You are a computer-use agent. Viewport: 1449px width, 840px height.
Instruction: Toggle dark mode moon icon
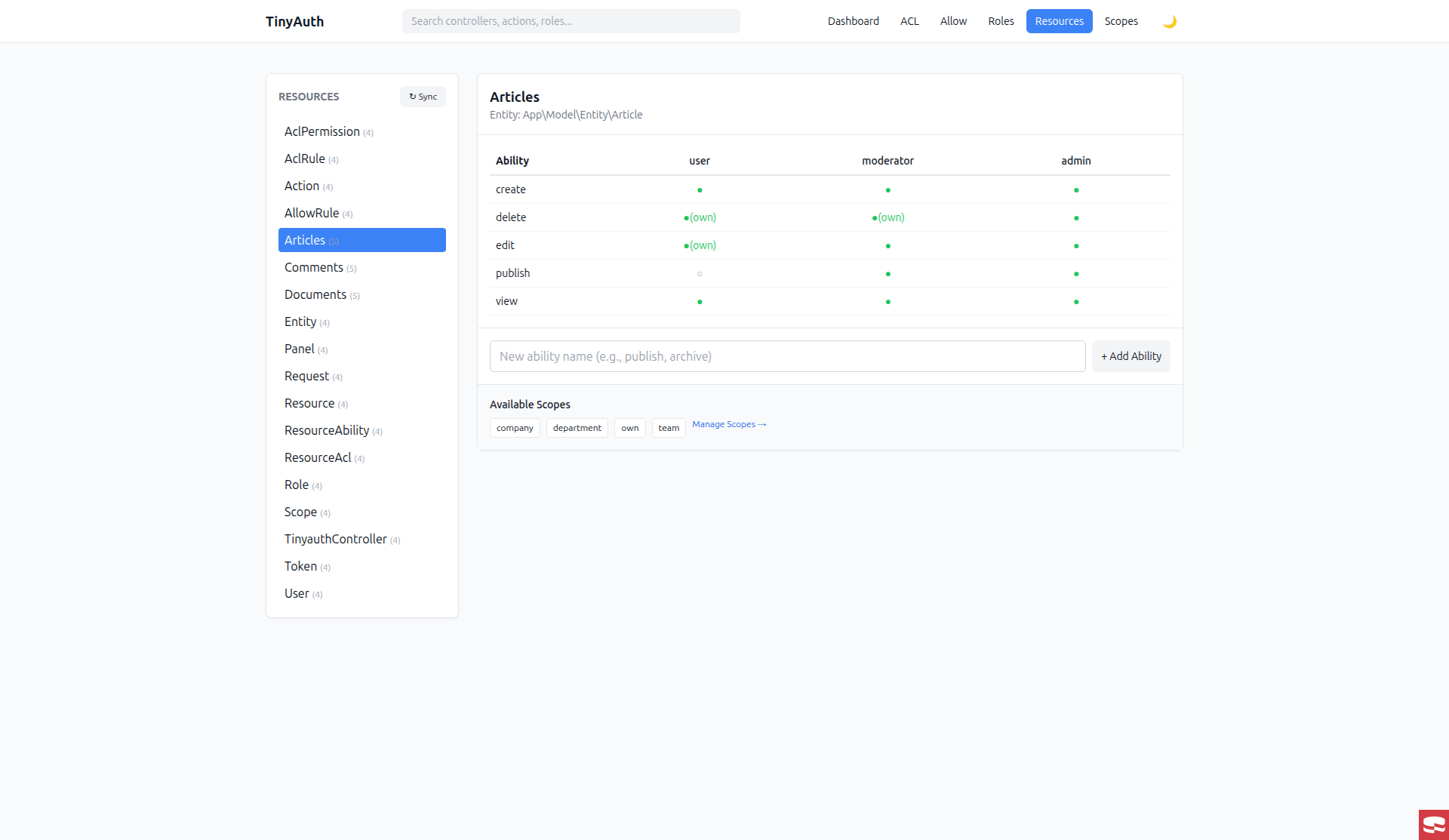[1169, 21]
